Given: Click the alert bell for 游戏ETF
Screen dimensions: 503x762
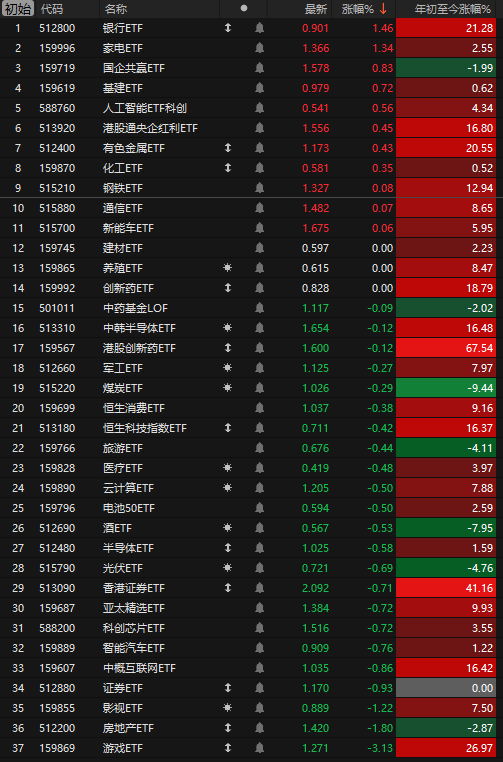Looking at the screenshot, I should [260, 748].
